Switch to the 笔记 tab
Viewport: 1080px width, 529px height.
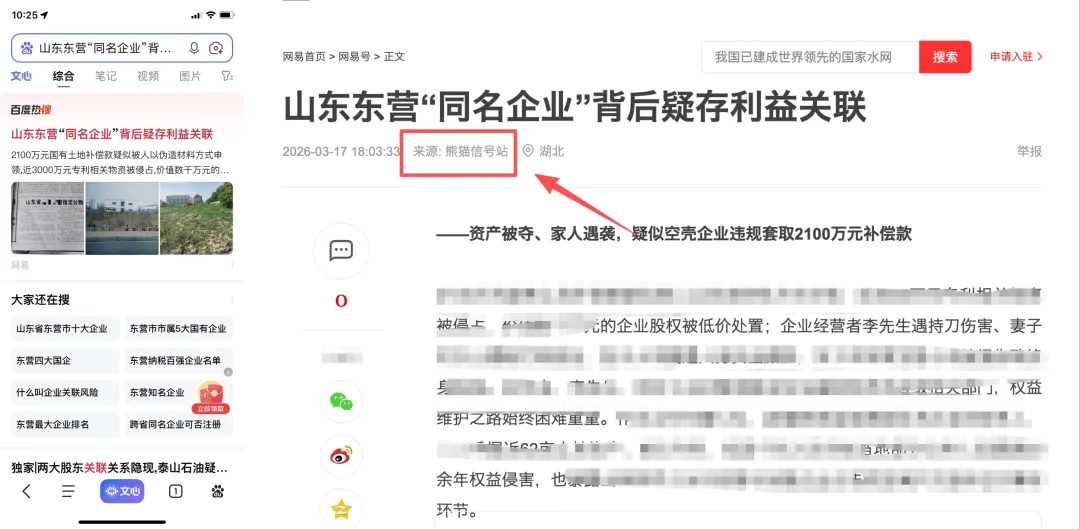pos(105,76)
